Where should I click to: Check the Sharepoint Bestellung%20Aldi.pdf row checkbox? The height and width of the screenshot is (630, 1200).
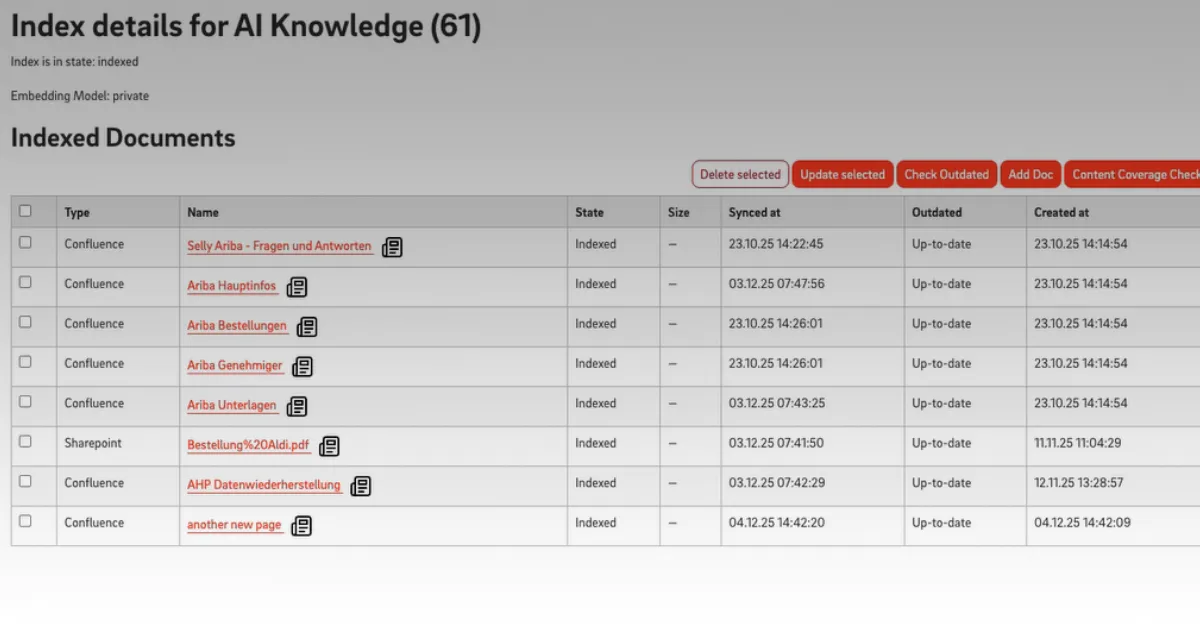click(26, 441)
